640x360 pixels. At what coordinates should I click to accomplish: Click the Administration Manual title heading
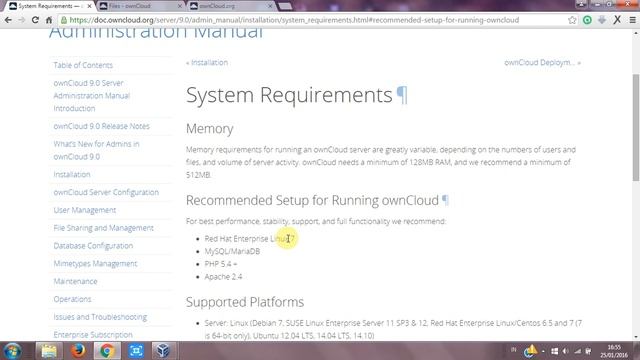pyautogui.click(x=156, y=33)
